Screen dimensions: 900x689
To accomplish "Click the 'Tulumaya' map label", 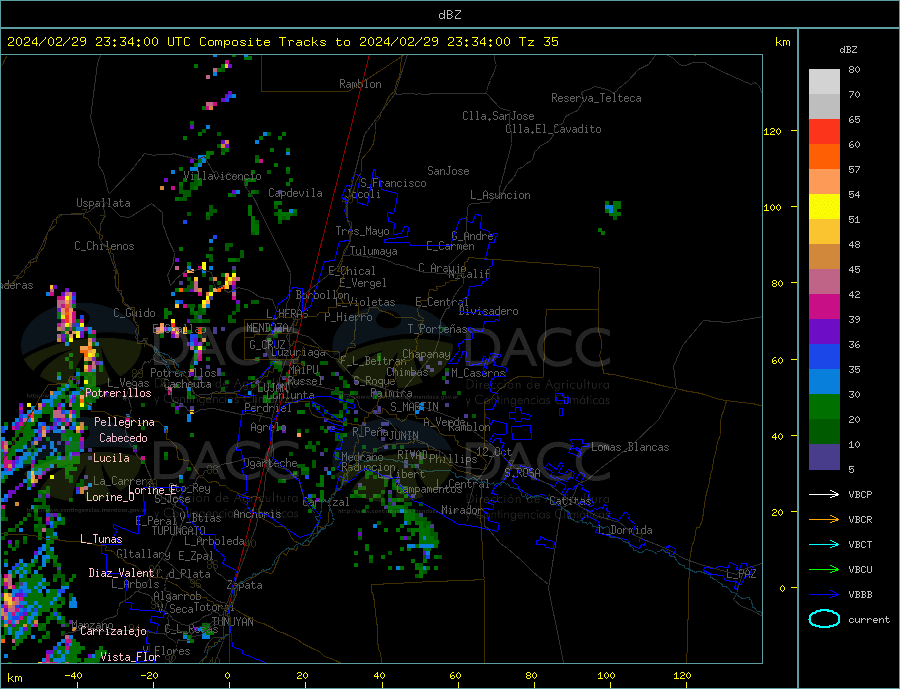I will (374, 251).
